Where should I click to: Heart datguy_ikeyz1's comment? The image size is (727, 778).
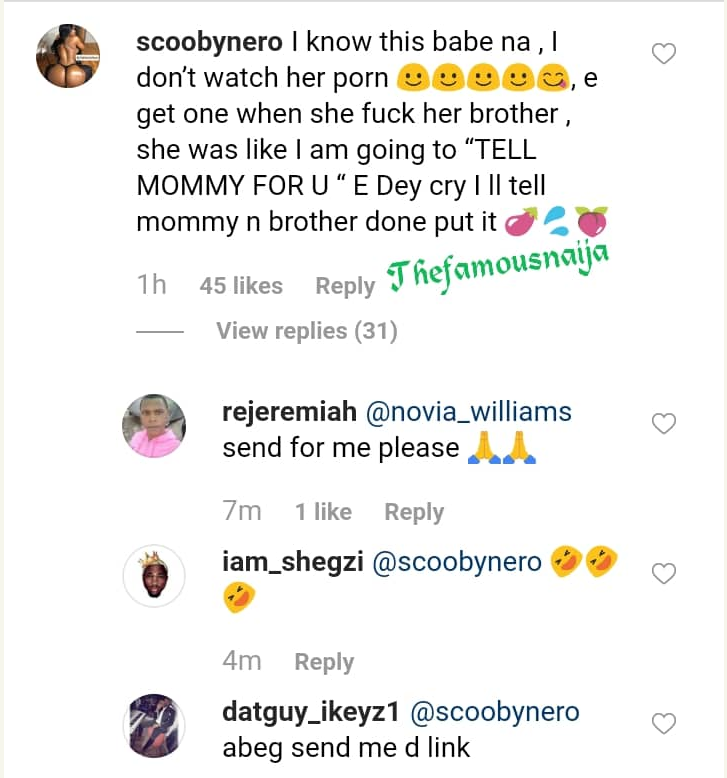(x=663, y=722)
